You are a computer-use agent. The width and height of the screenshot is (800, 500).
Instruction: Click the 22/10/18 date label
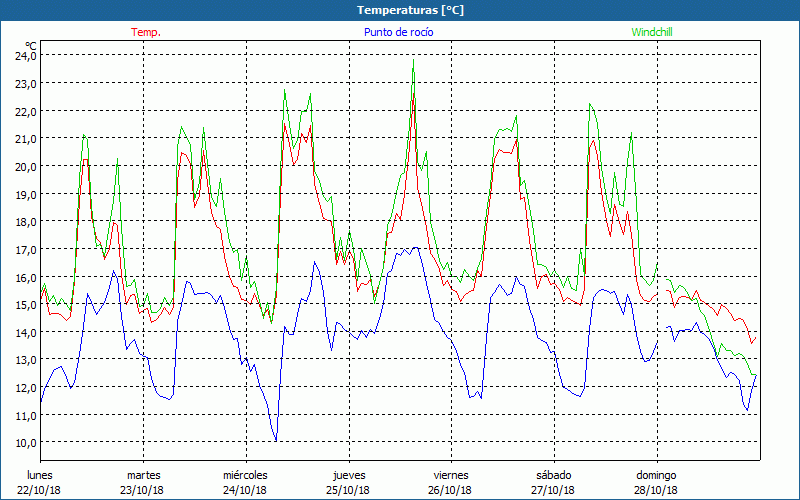coord(39,490)
